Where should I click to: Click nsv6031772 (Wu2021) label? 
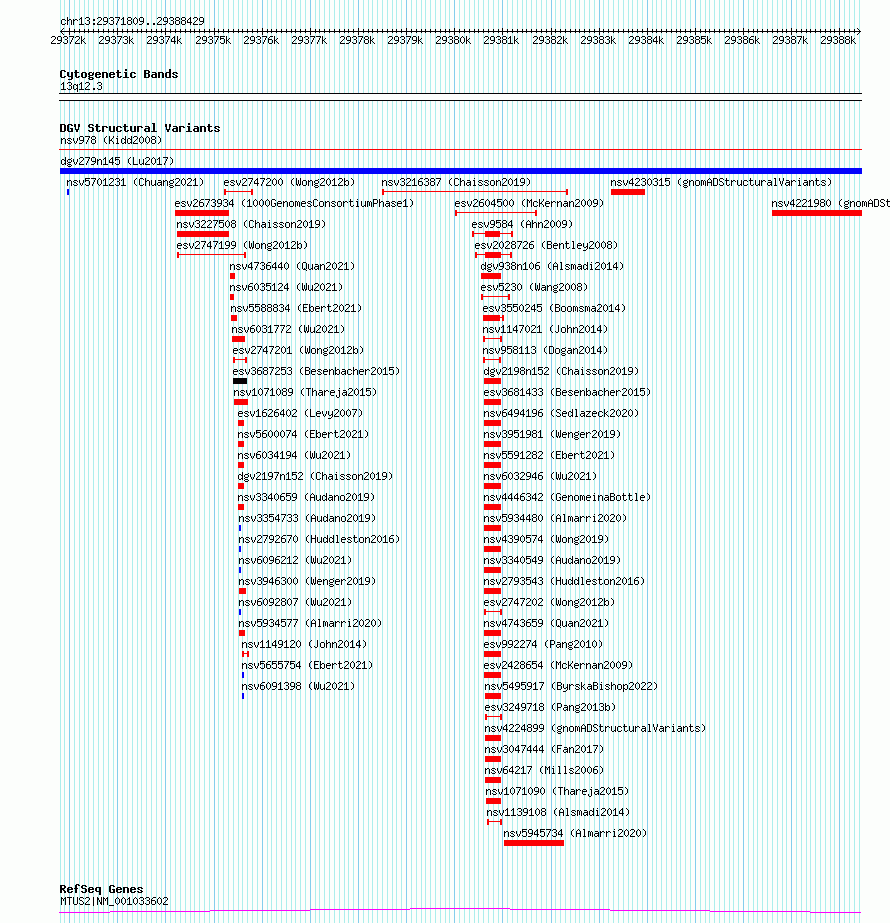288,330
